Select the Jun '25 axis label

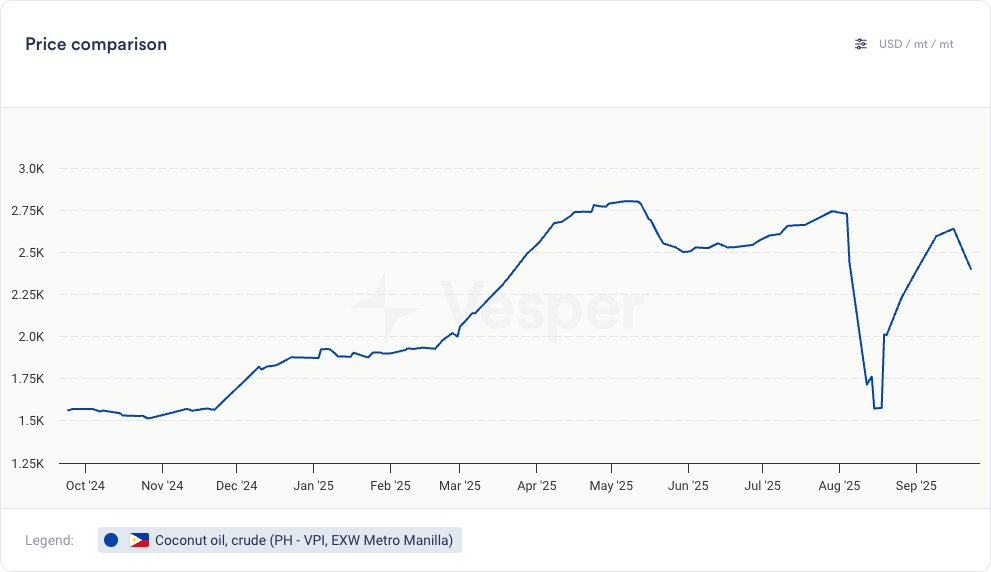(688, 486)
